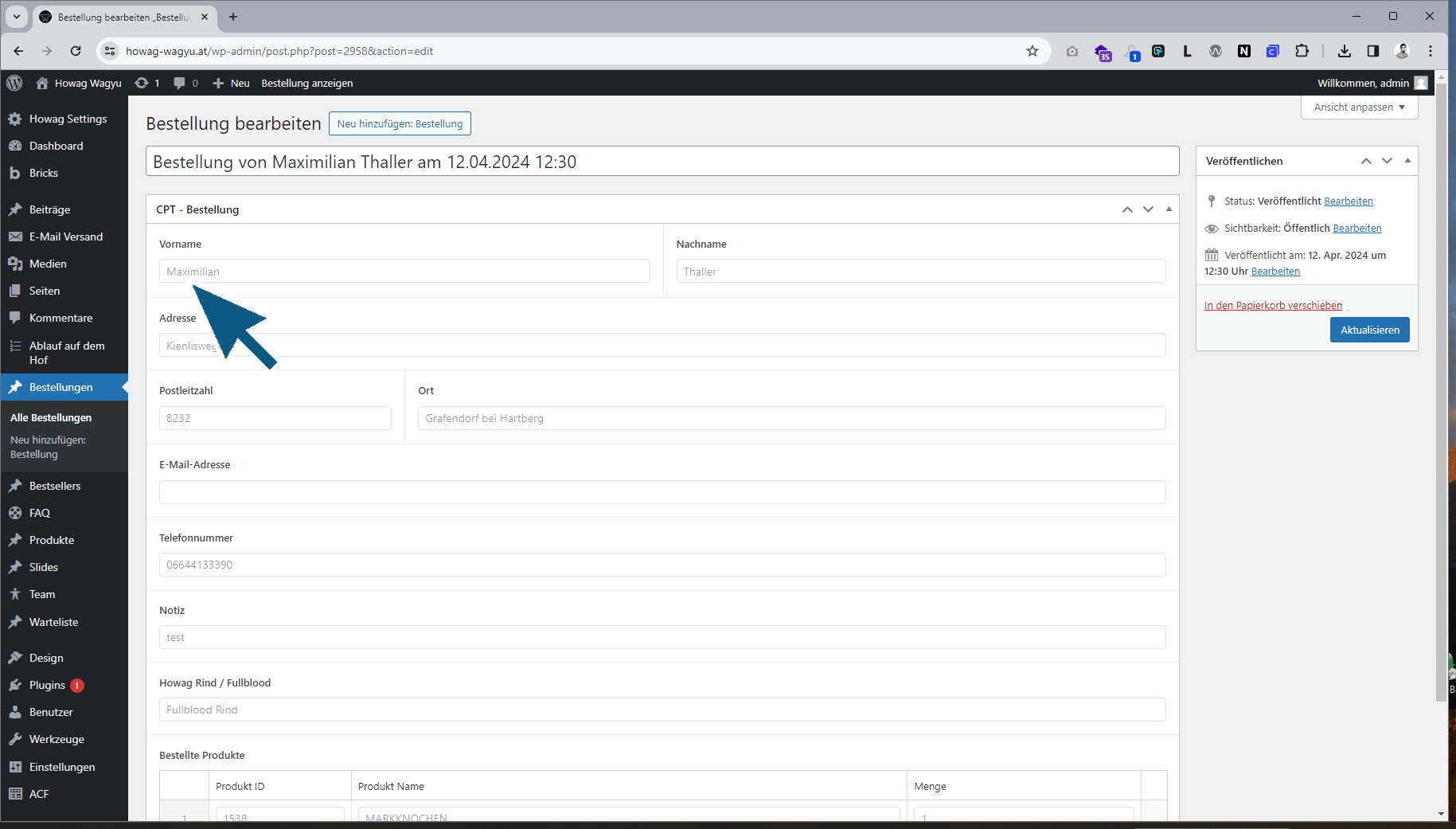Click the WordPress logo in admin bar
The height and width of the screenshot is (829, 1456).
pyautogui.click(x=14, y=83)
